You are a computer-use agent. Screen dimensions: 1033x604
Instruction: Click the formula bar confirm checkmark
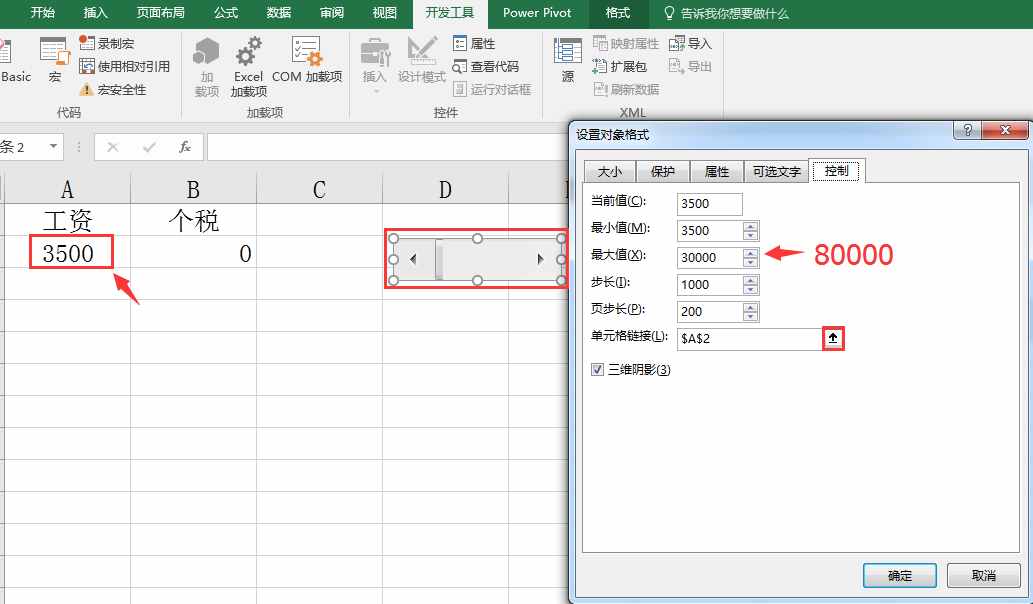(149, 147)
